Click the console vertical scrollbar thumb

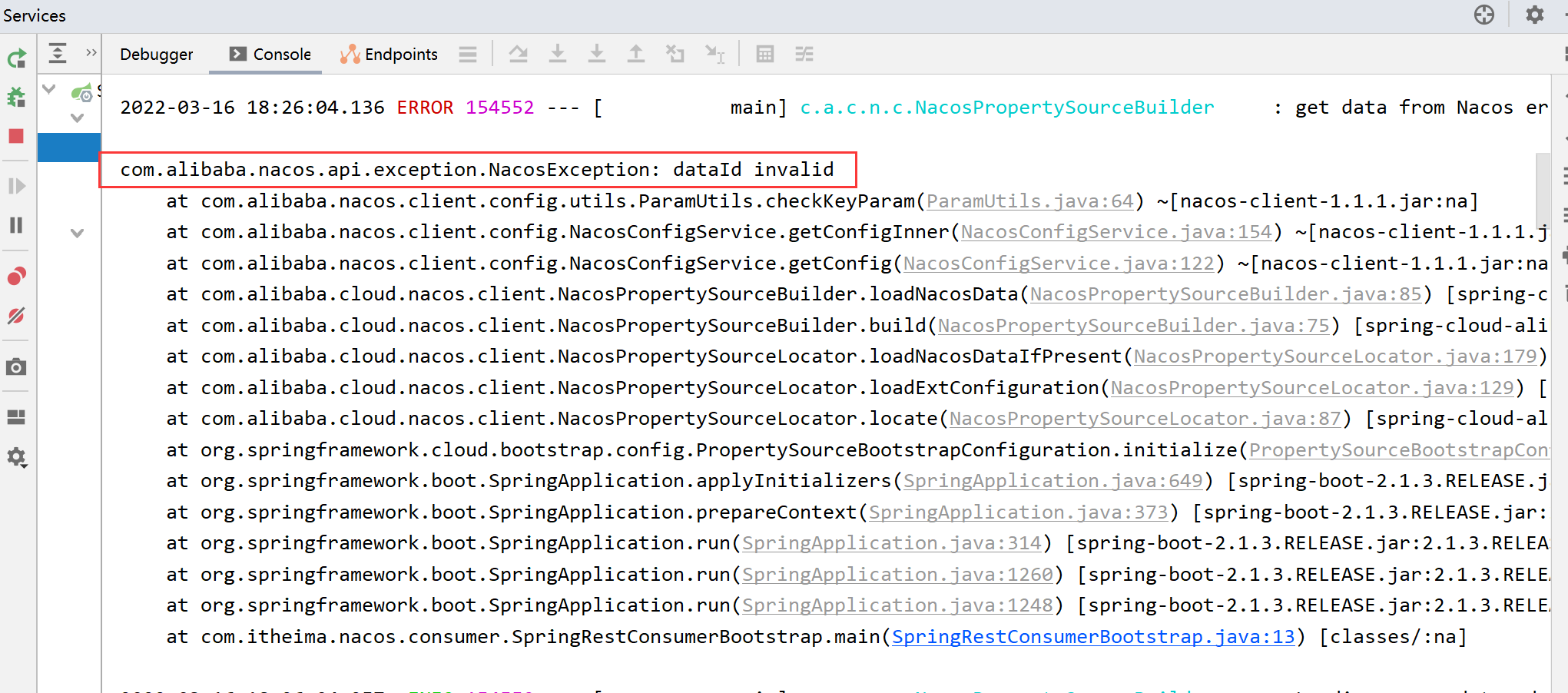[x=1543, y=191]
